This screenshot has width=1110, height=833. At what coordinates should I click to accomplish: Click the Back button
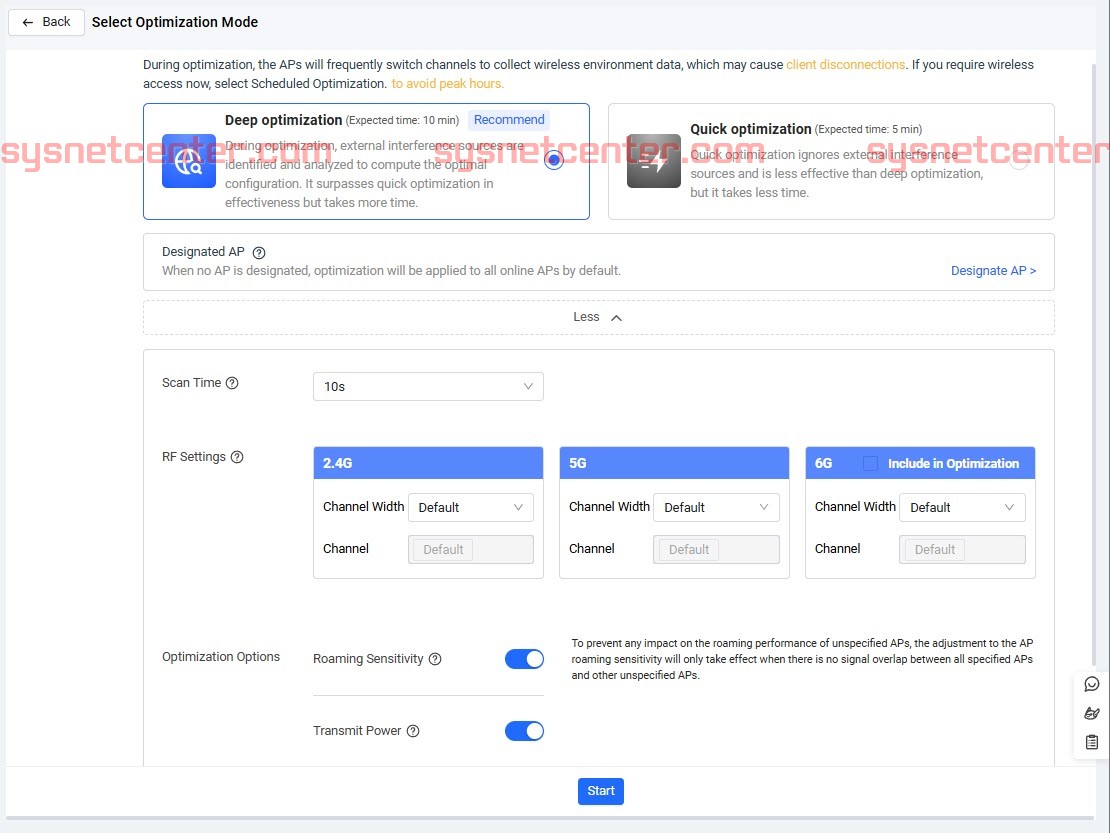click(x=46, y=22)
